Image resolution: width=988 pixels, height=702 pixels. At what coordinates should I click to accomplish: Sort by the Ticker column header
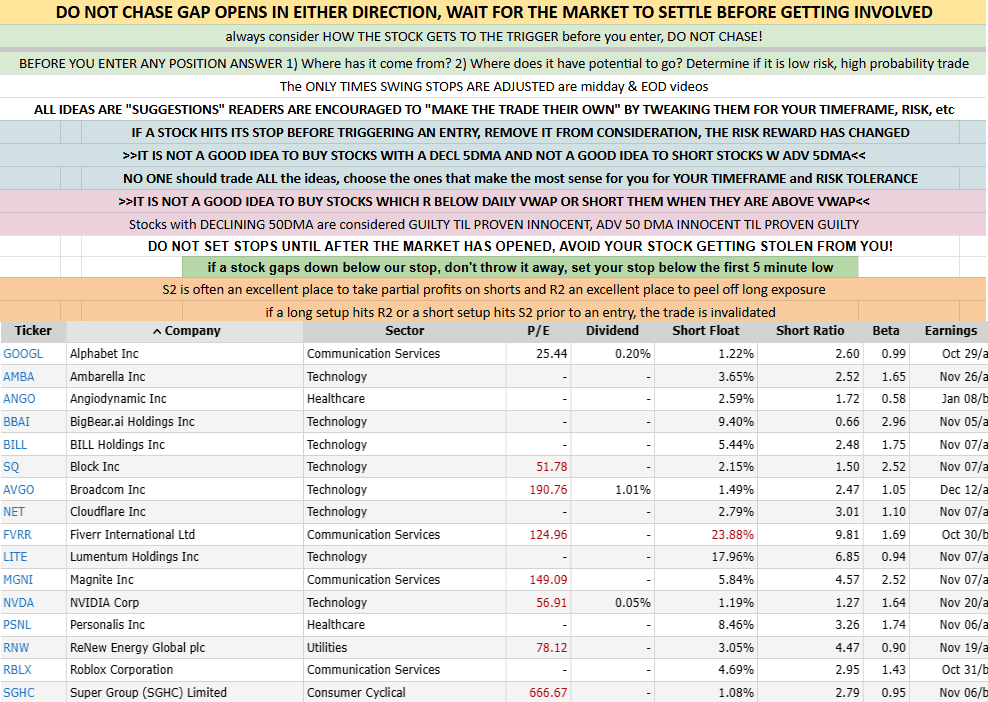(33, 331)
